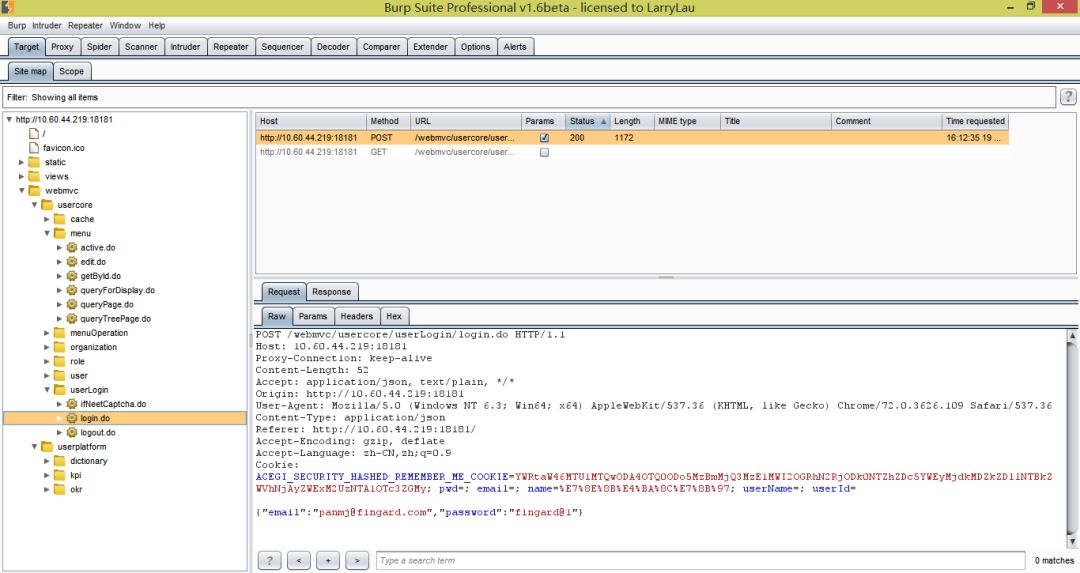Click the gear icon for edit.do
The height and width of the screenshot is (573, 1080).
72,262
